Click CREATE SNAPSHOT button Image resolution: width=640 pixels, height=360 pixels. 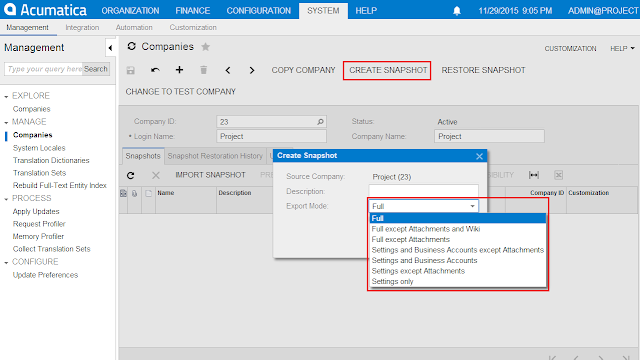pyautogui.click(x=388, y=70)
